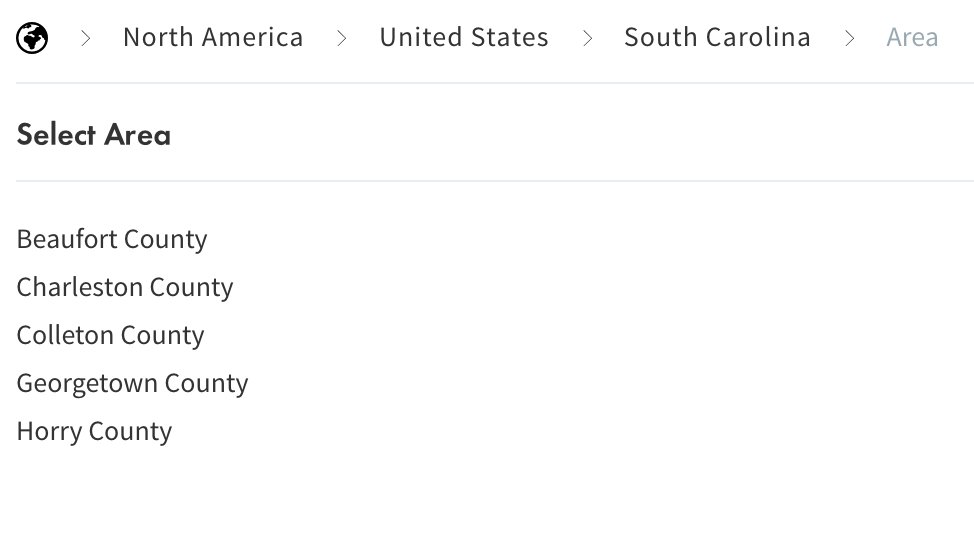
Task: Go to the North America breadcrumb
Action: click(213, 37)
